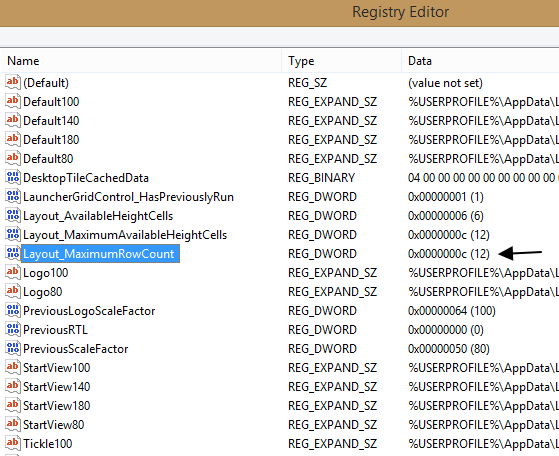559x456 pixels.
Task: Click the StartView140 string icon
Action: (13, 386)
